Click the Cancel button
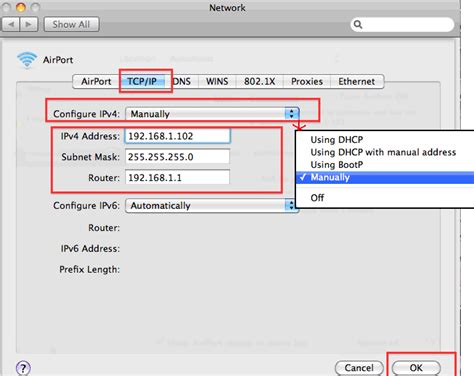The height and width of the screenshot is (376, 474). coord(359,368)
